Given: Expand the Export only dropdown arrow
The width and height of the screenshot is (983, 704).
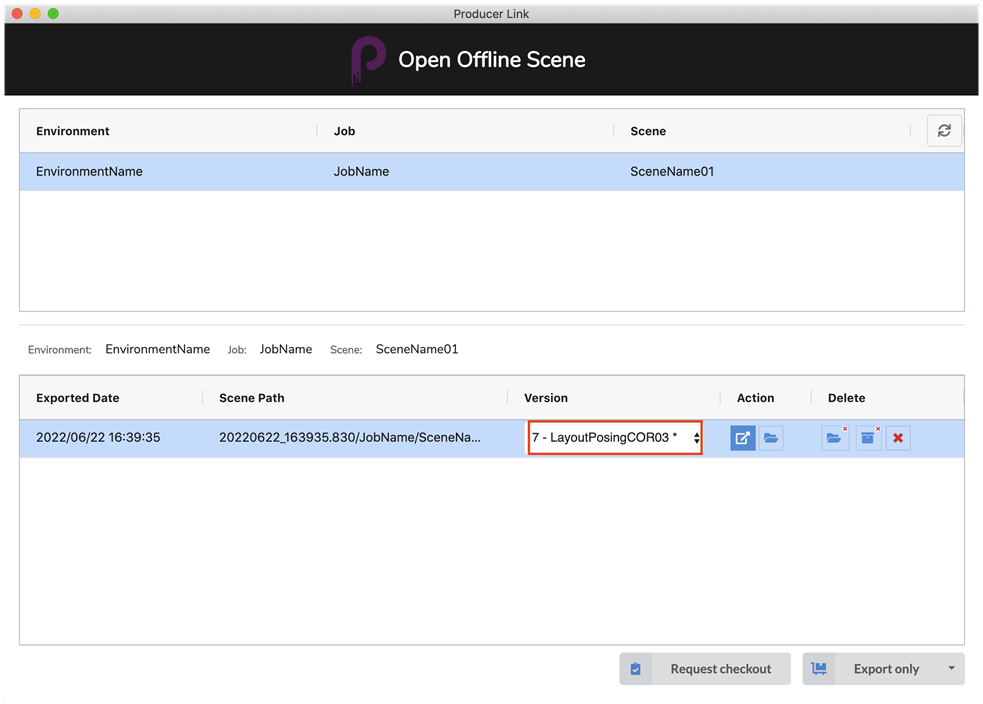Looking at the screenshot, I should (x=951, y=669).
